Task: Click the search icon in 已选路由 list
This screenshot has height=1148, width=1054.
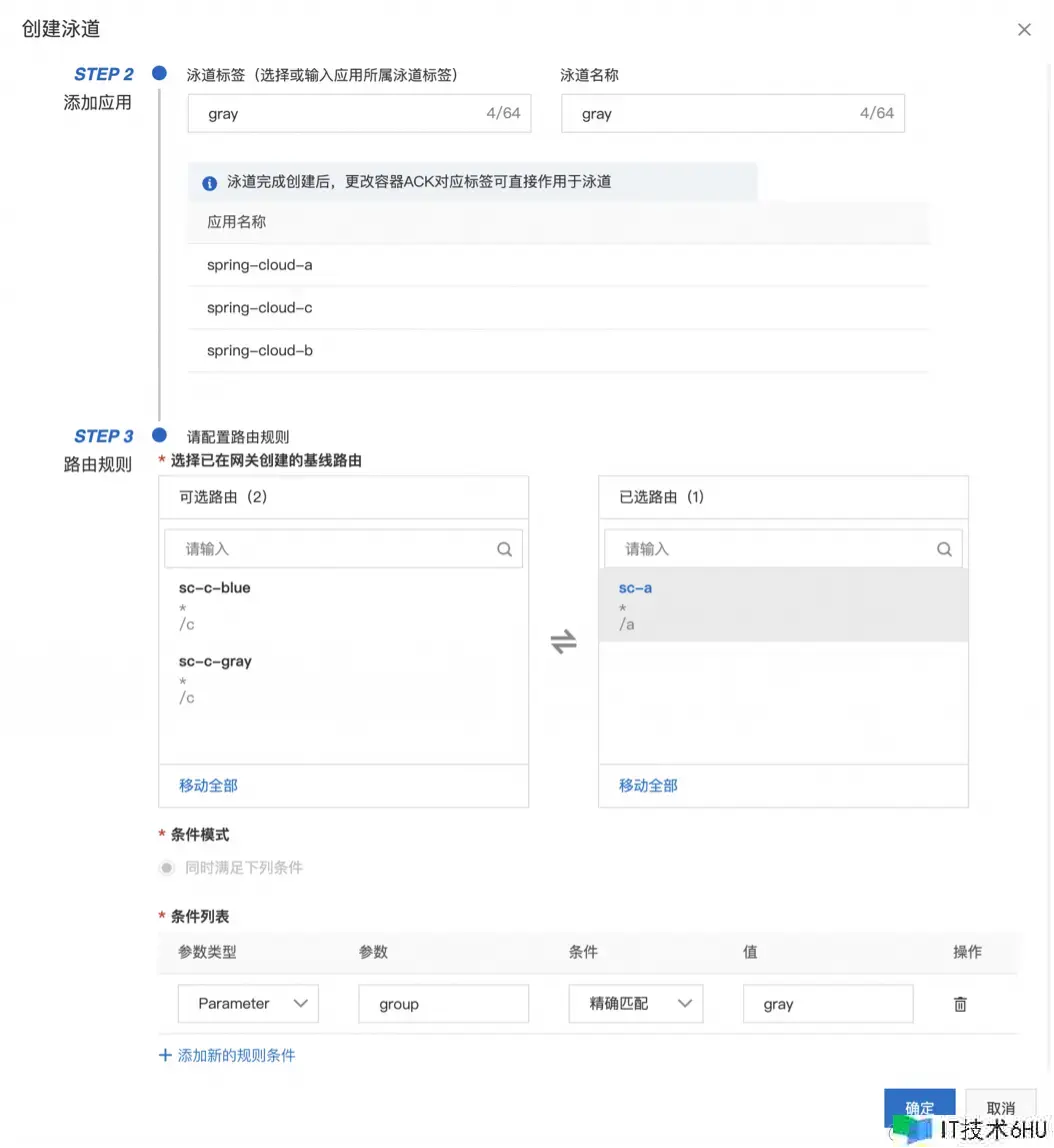Action: (x=943, y=549)
